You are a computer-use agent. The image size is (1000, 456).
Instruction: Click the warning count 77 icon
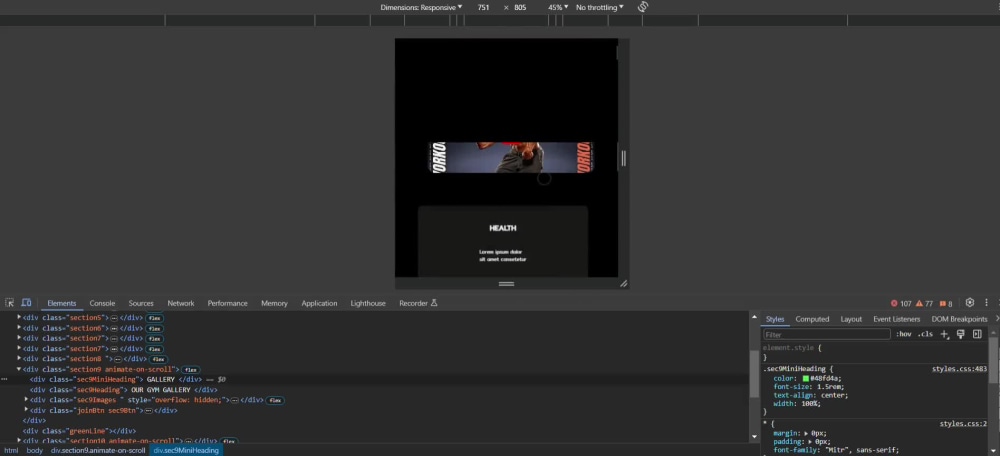[925, 304]
